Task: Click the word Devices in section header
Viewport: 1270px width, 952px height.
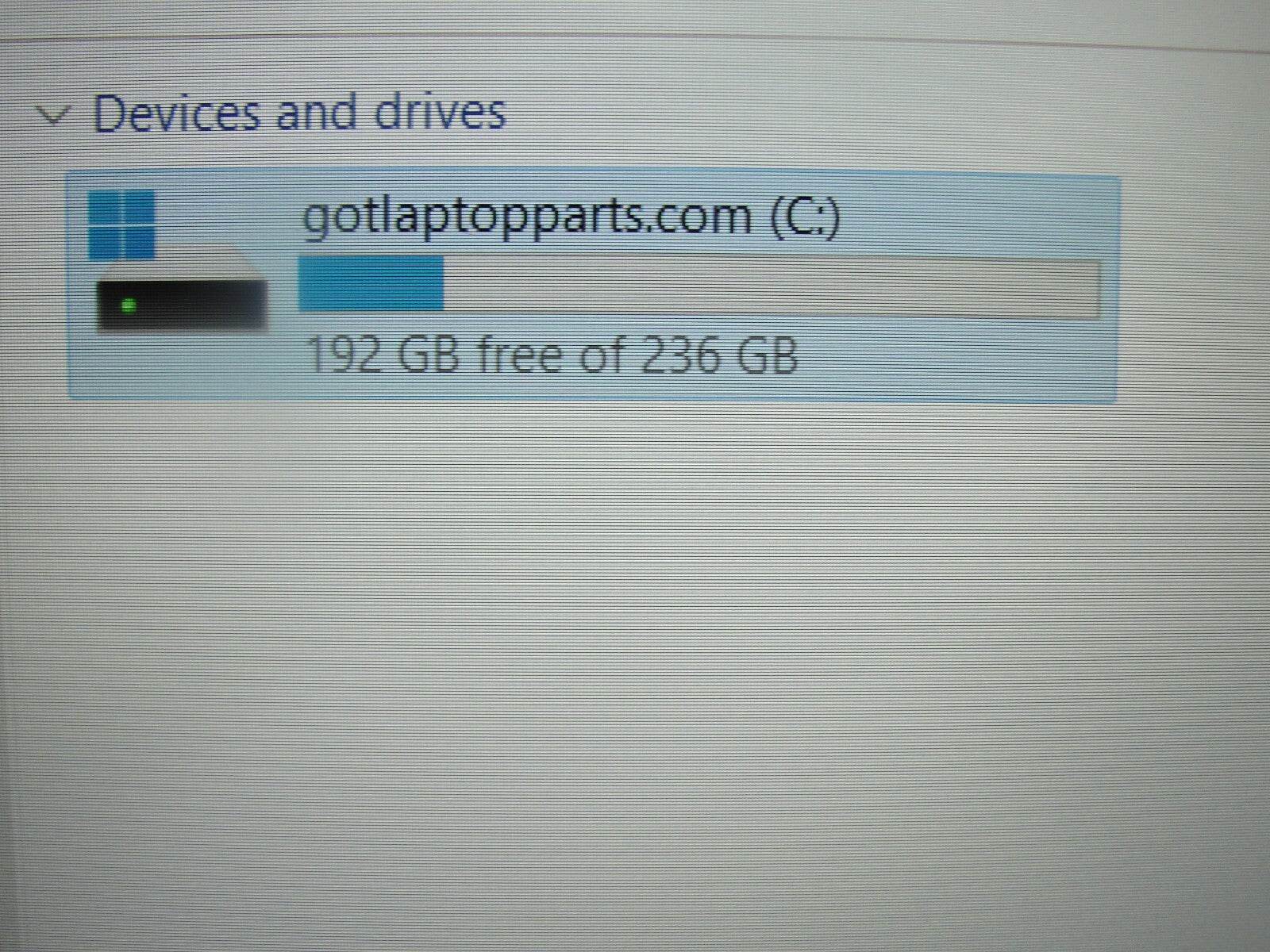Action: tap(176, 113)
